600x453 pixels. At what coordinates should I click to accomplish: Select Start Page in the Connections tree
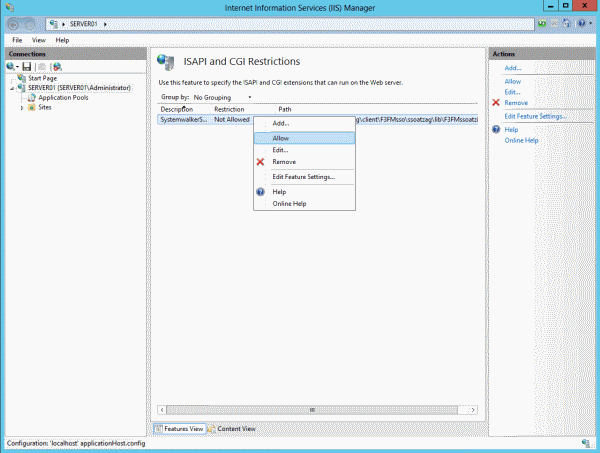click(42, 78)
